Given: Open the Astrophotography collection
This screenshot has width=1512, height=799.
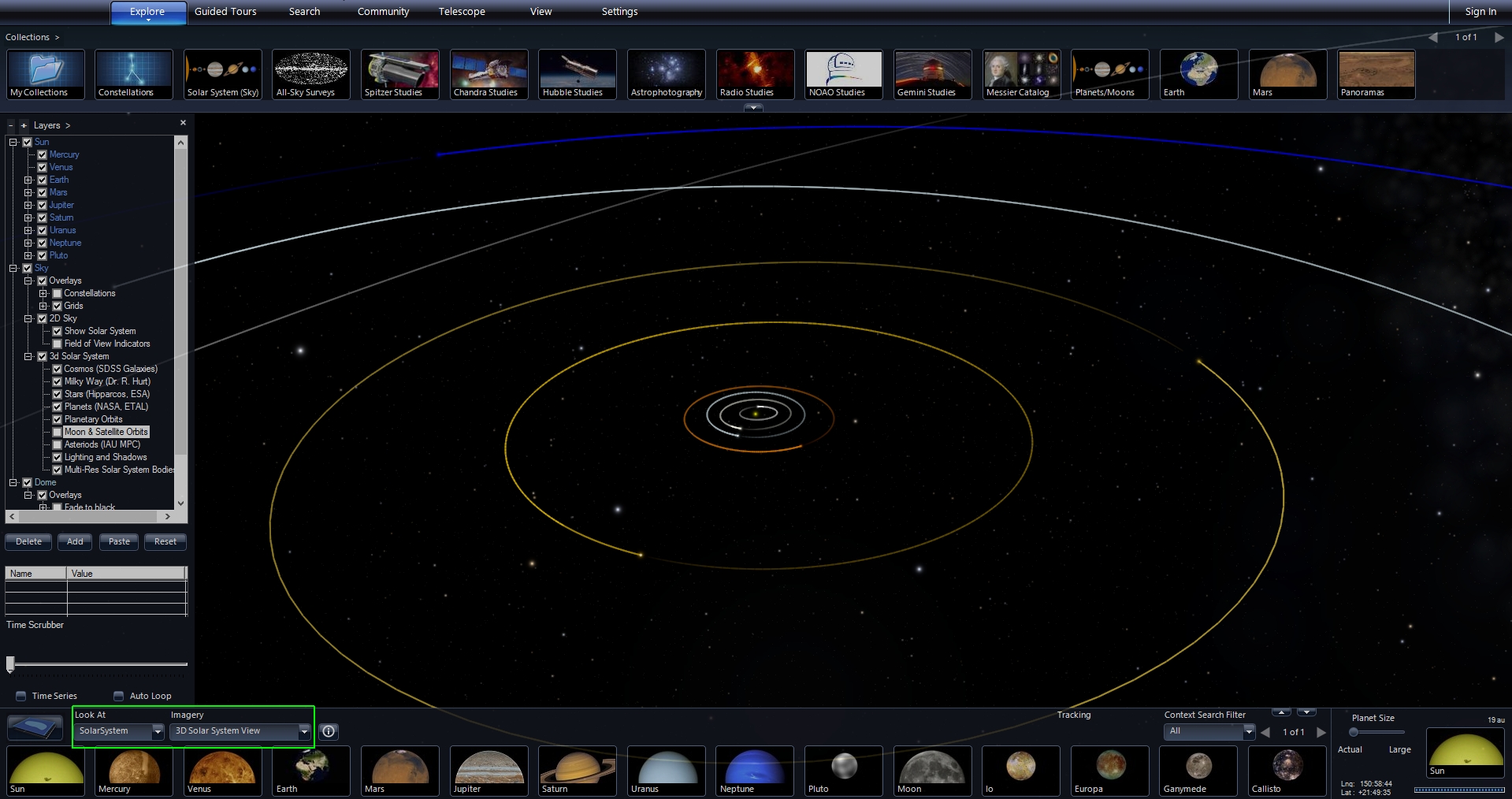Looking at the screenshot, I should [667, 75].
